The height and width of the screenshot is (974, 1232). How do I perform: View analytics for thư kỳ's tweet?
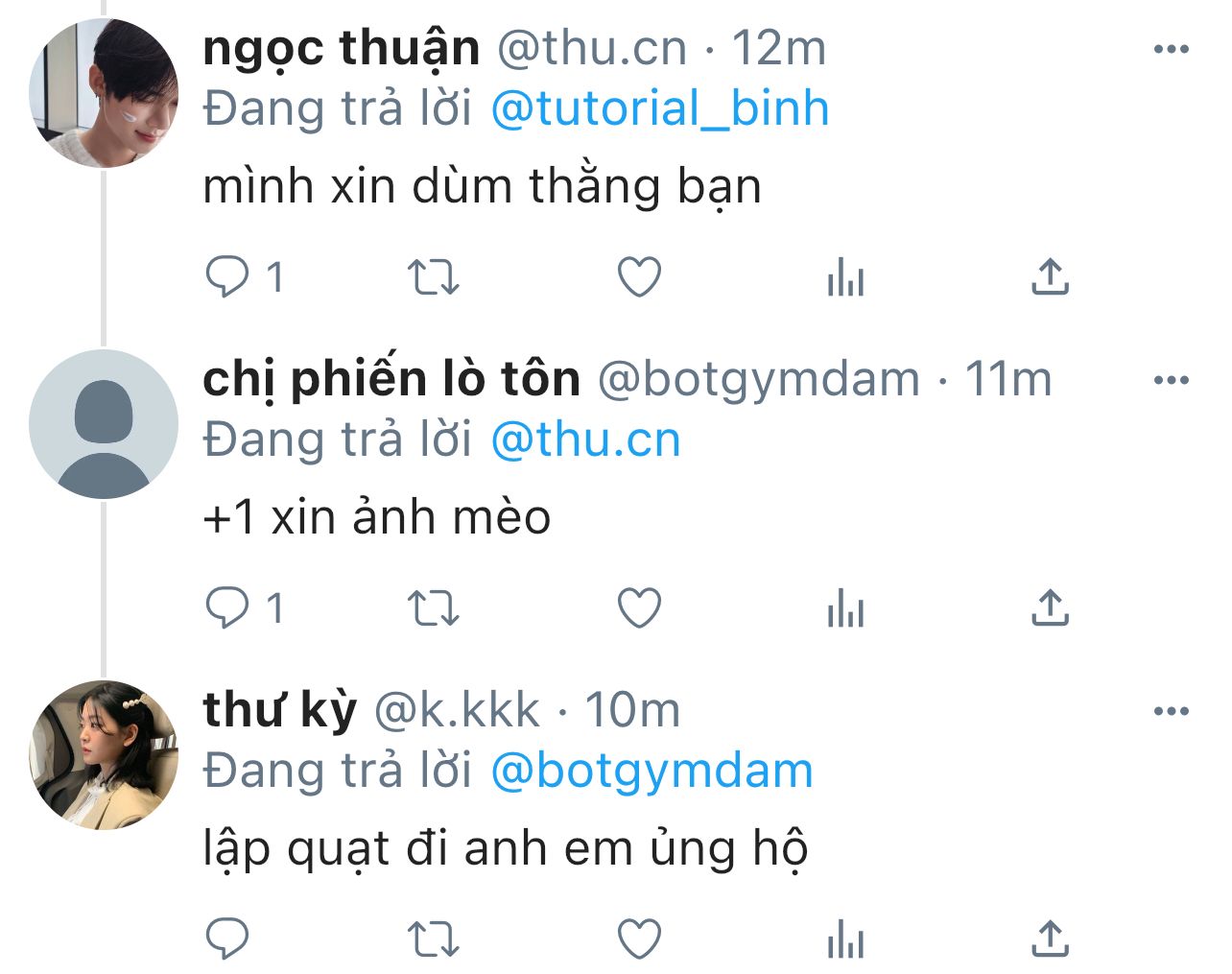pyautogui.click(x=845, y=939)
